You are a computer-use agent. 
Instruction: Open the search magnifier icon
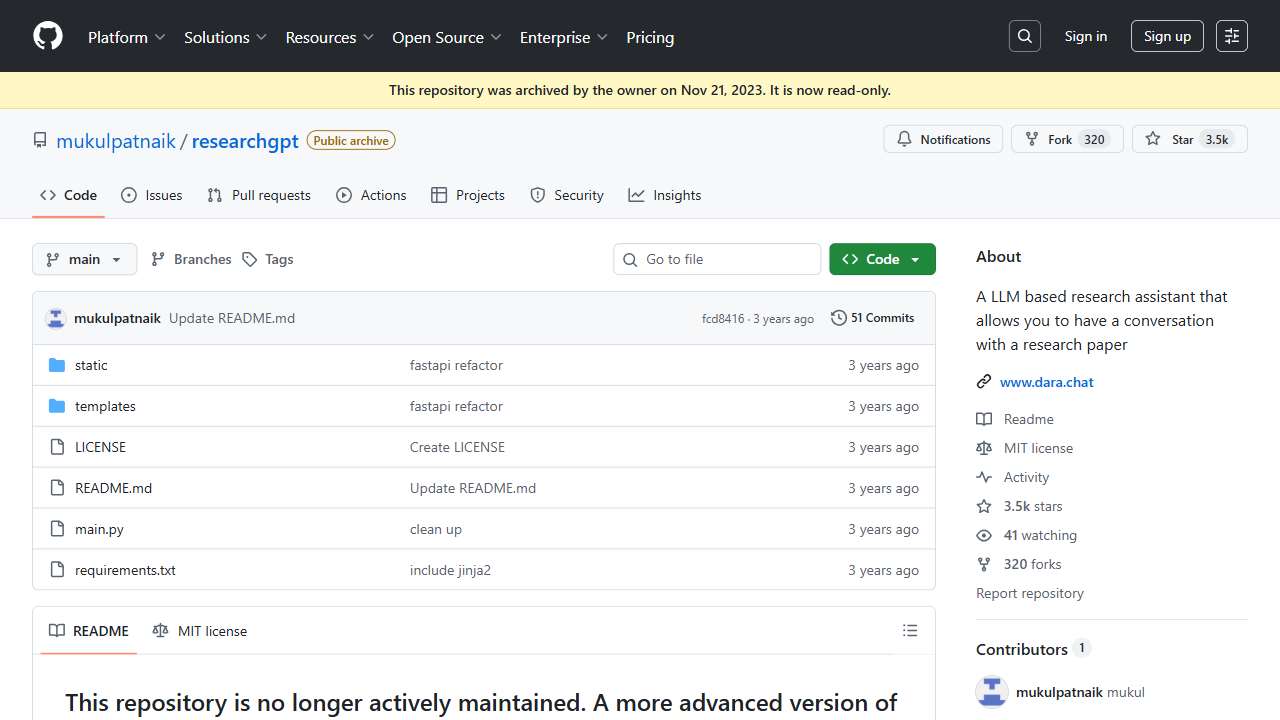pos(1024,36)
